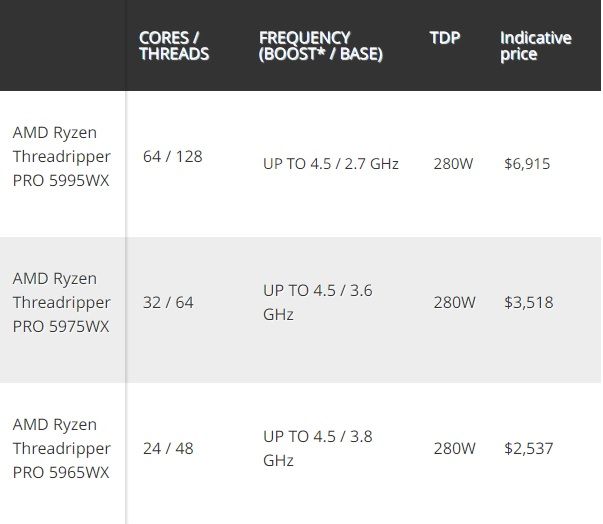Screen dimensions: 603x524
Task: Click the 280W TDP in the 5965WX row
Action: (454, 448)
